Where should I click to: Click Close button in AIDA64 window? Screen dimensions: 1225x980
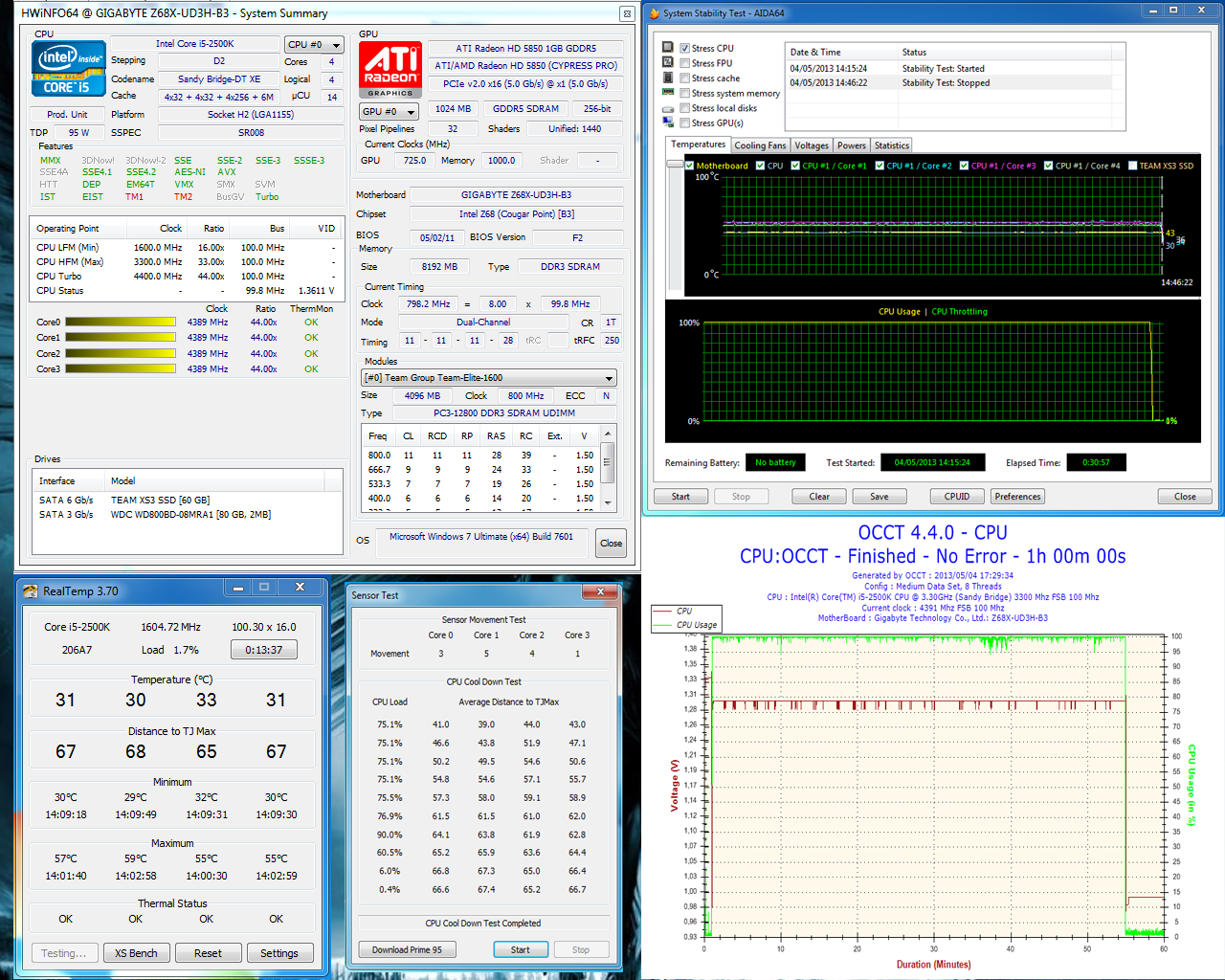(x=1185, y=497)
